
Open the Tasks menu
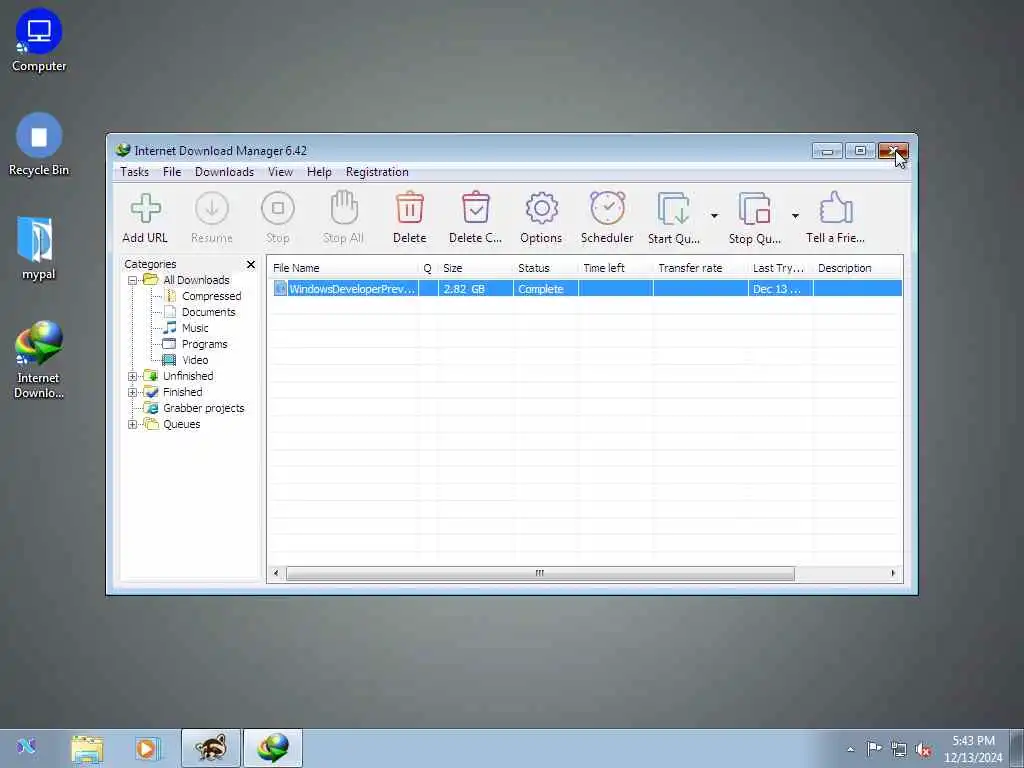click(135, 172)
